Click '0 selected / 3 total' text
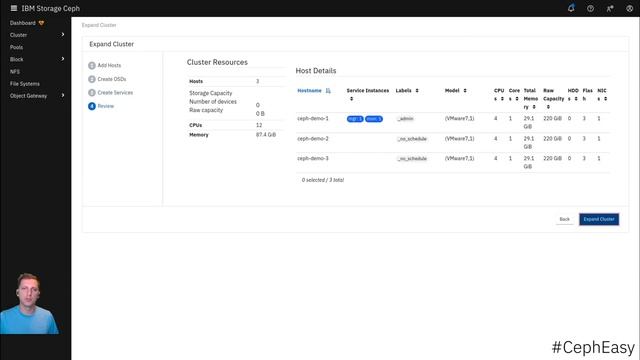The width and height of the screenshot is (640, 360). pos(322,180)
